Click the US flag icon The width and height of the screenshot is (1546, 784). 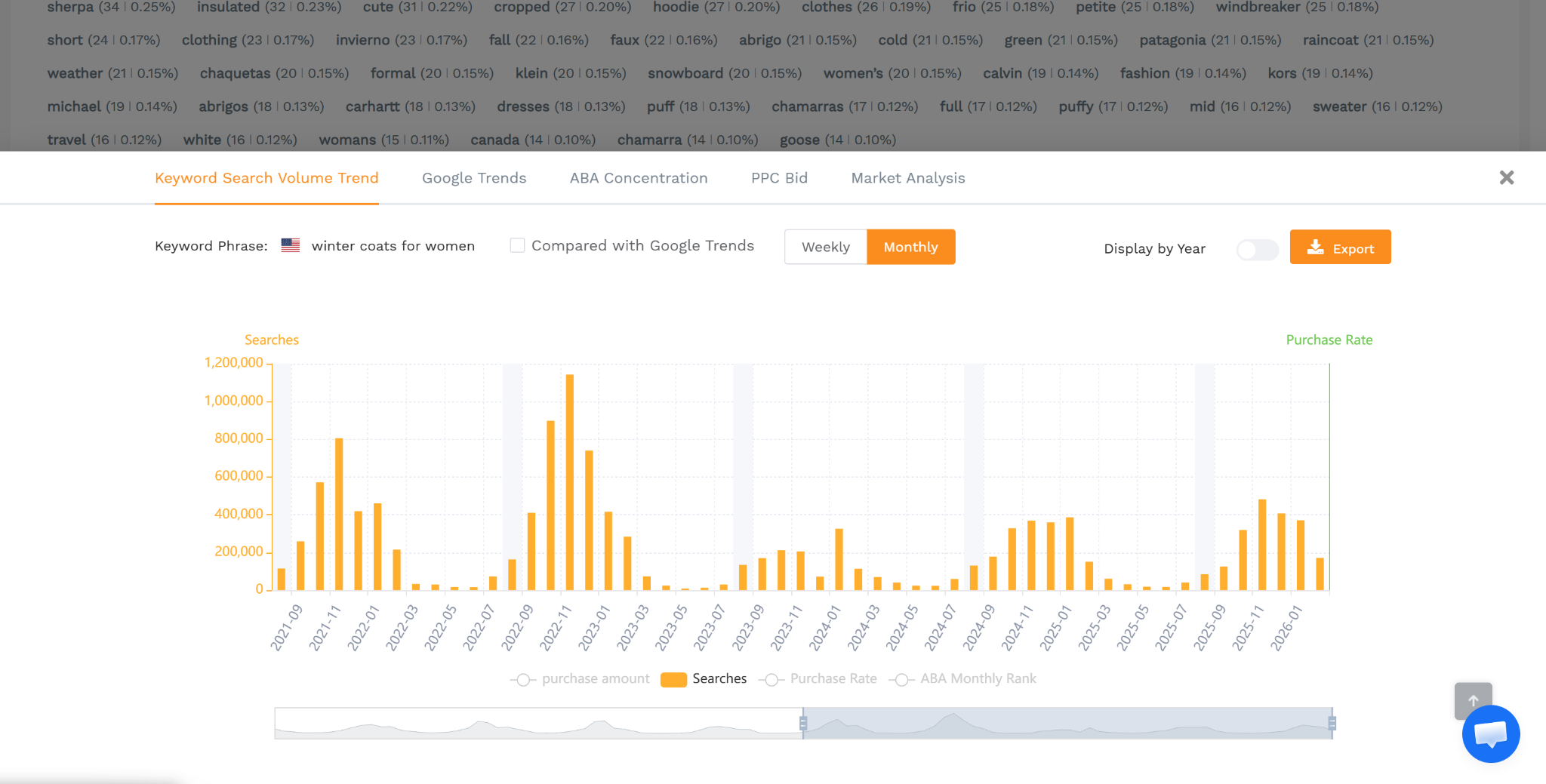click(x=291, y=245)
